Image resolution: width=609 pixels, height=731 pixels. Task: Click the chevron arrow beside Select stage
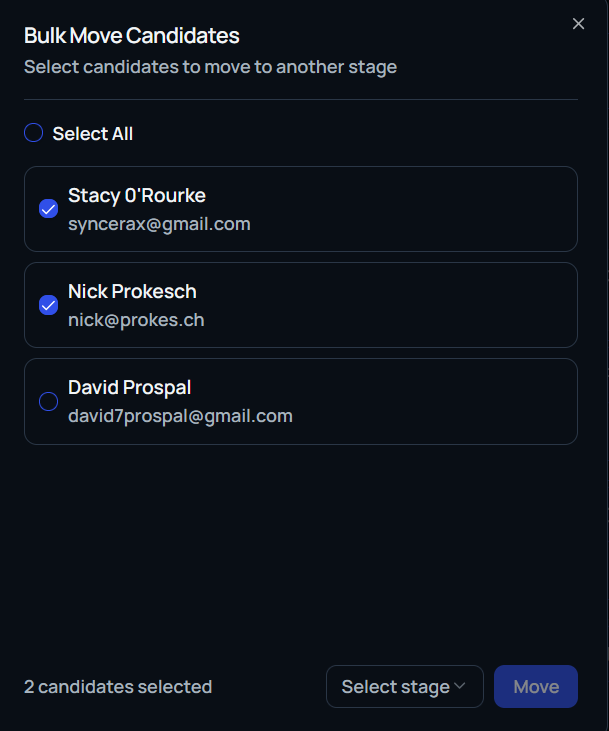460,686
